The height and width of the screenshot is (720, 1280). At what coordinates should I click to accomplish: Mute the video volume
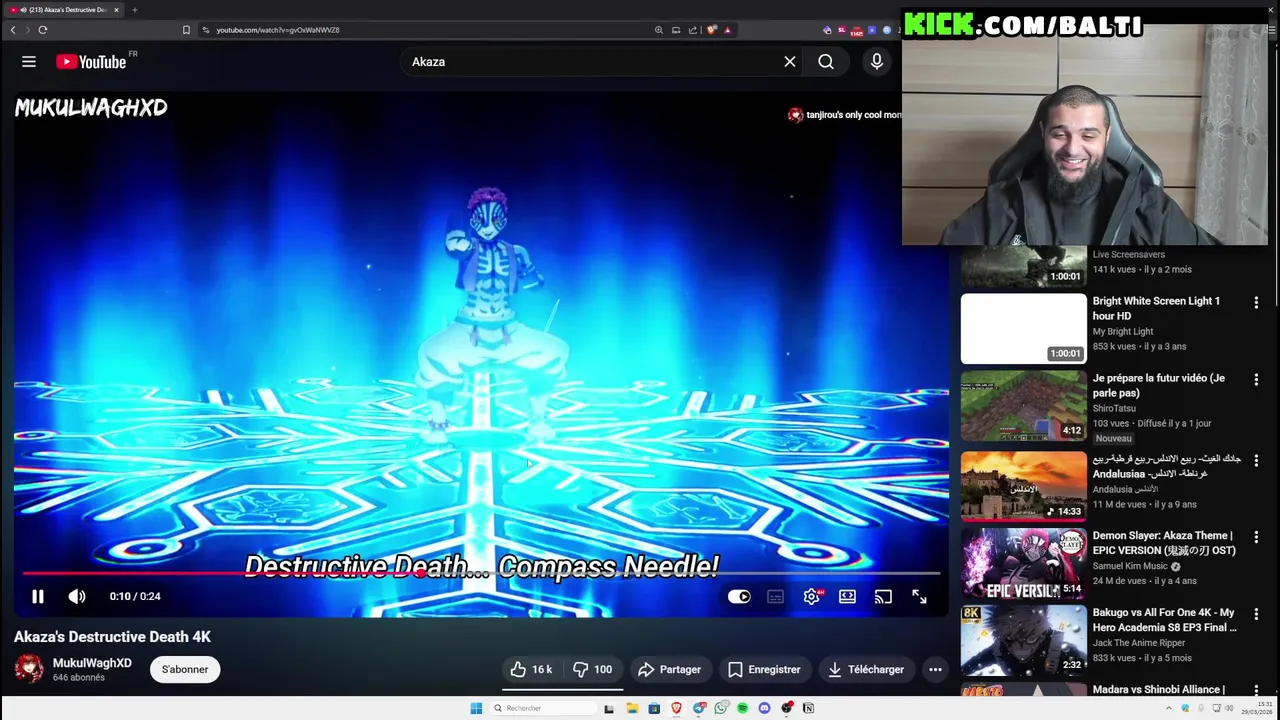(77, 596)
